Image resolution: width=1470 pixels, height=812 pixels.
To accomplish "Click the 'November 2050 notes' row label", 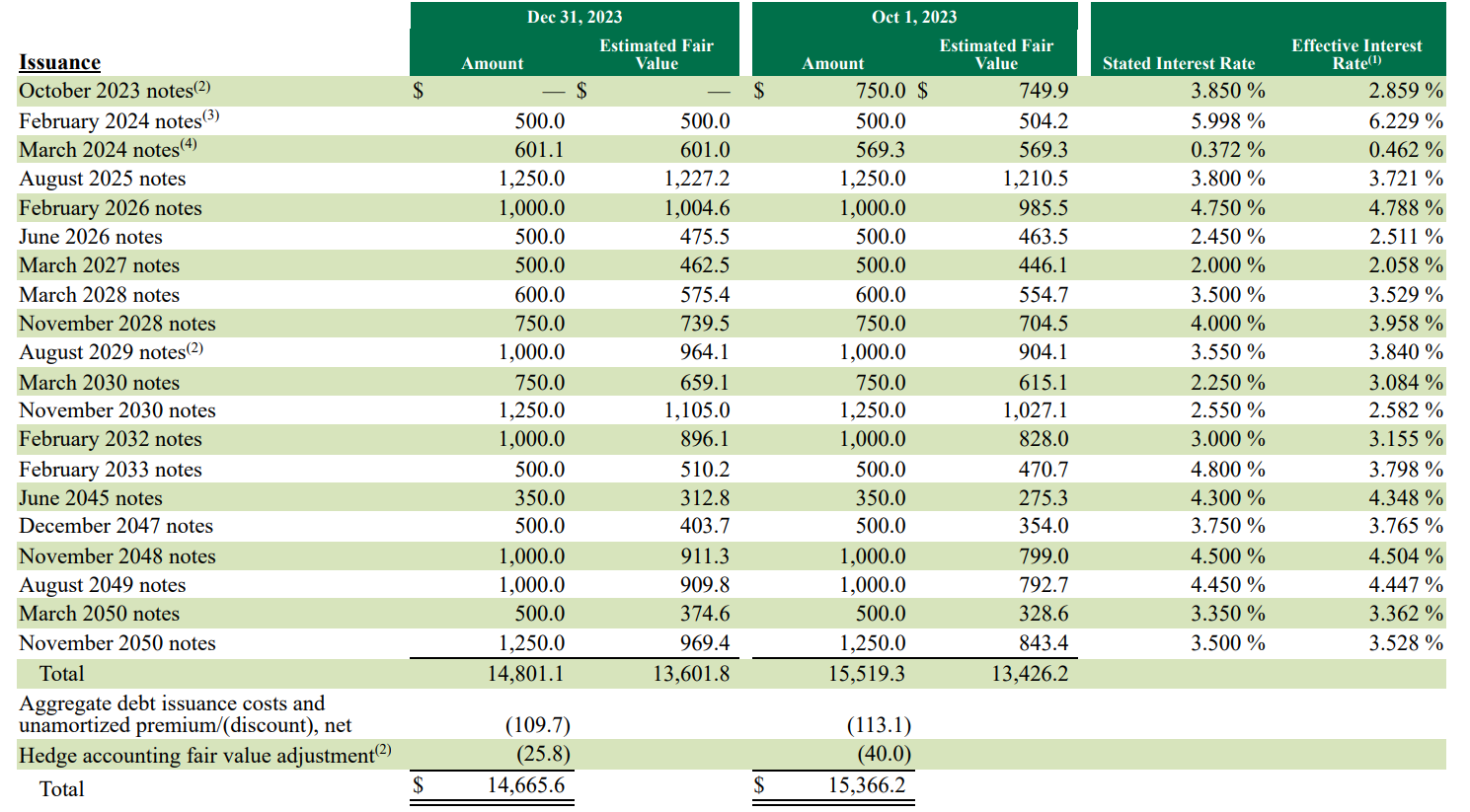I will point(116,643).
